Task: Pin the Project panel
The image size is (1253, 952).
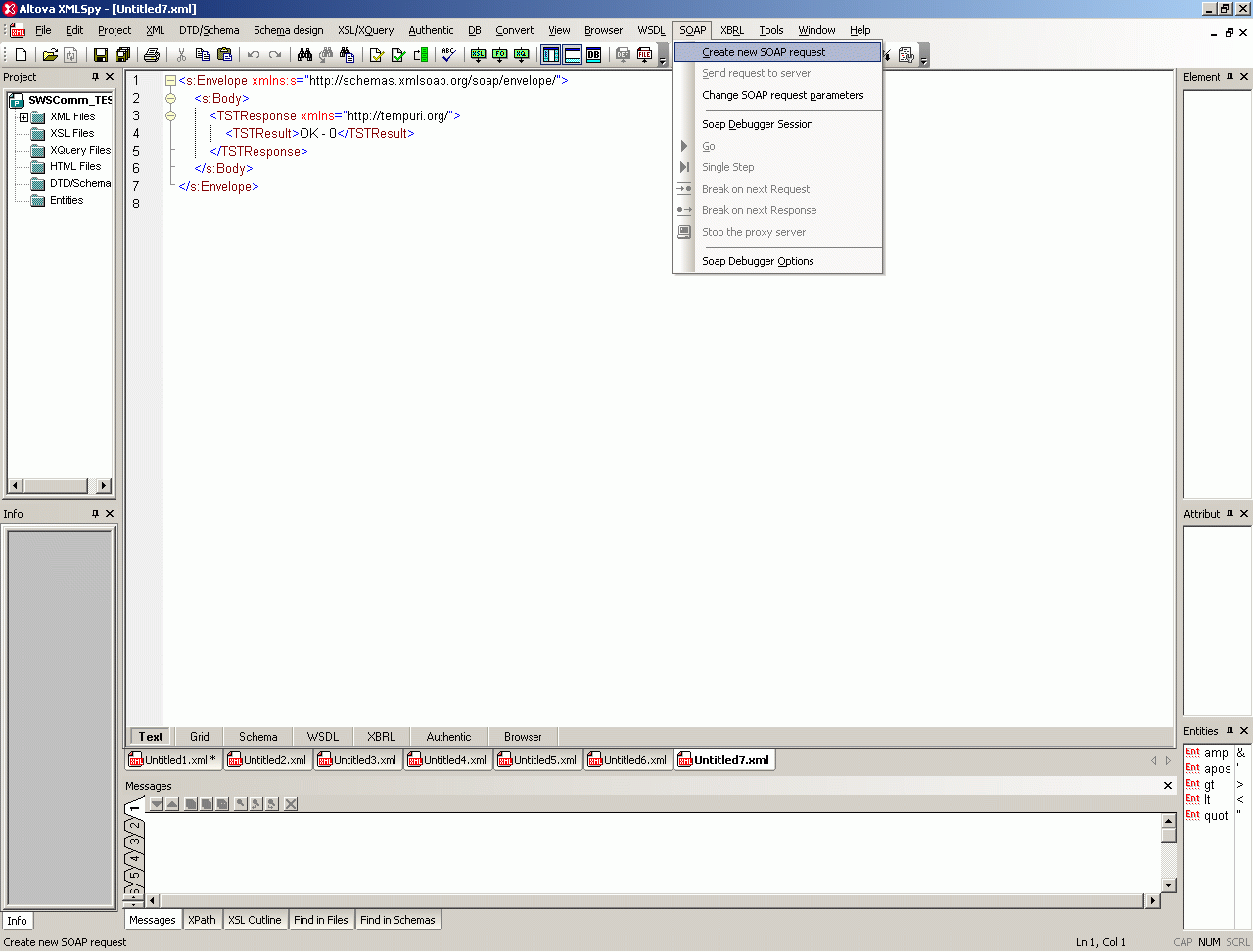Action: [95, 77]
